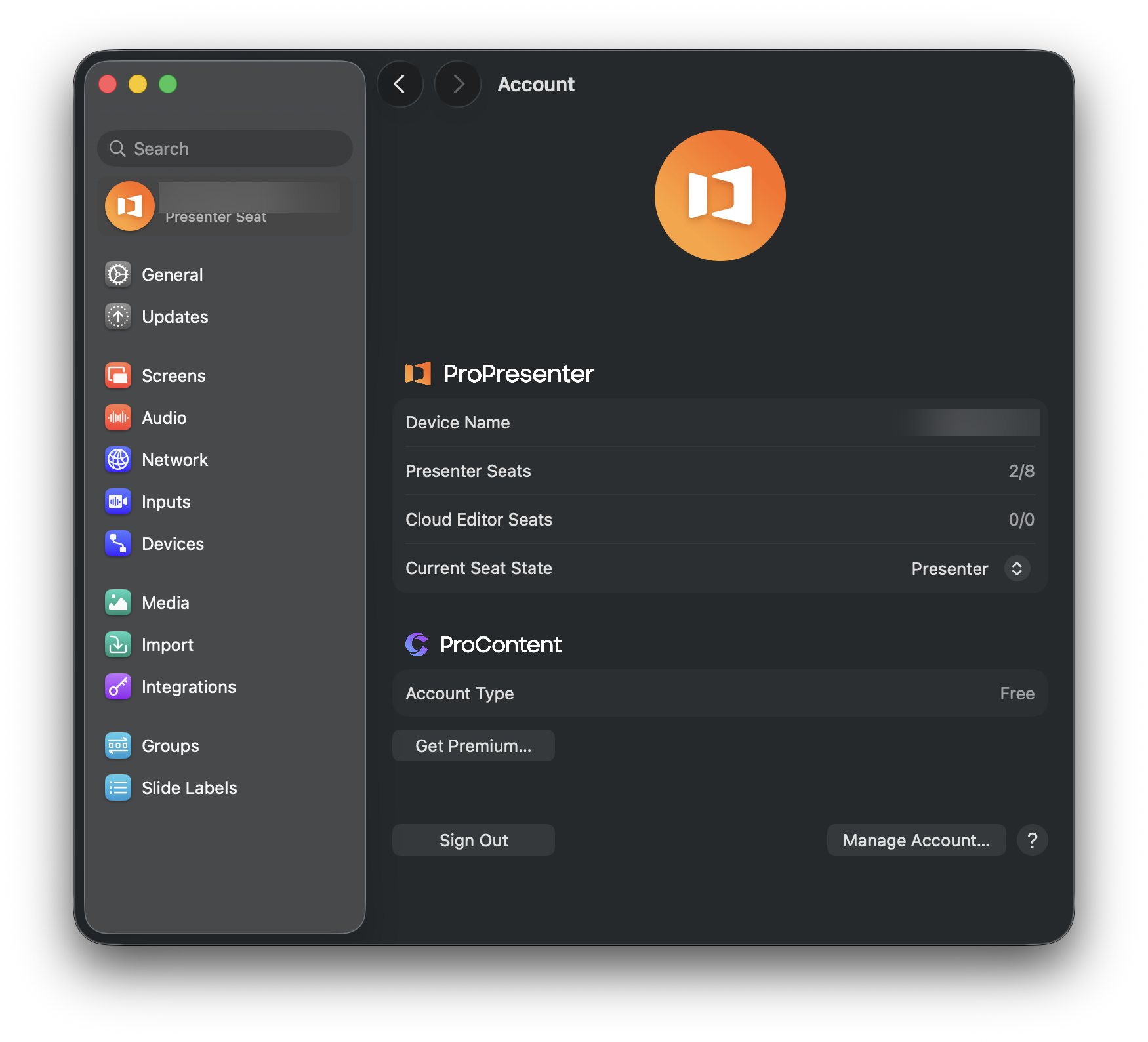The image size is (1148, 1042).
Task: Switch to the Network pane label
Action: pos(174,460)
